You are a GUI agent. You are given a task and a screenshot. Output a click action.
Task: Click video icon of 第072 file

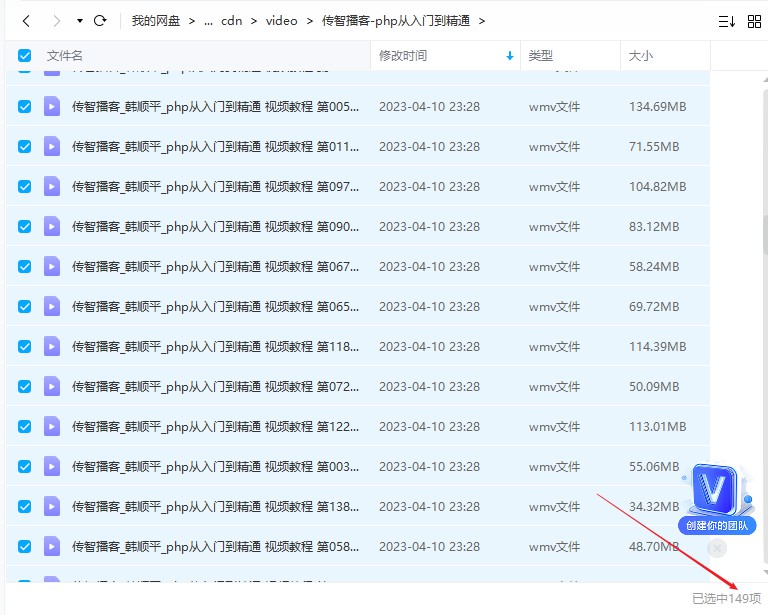pos(52,386)
